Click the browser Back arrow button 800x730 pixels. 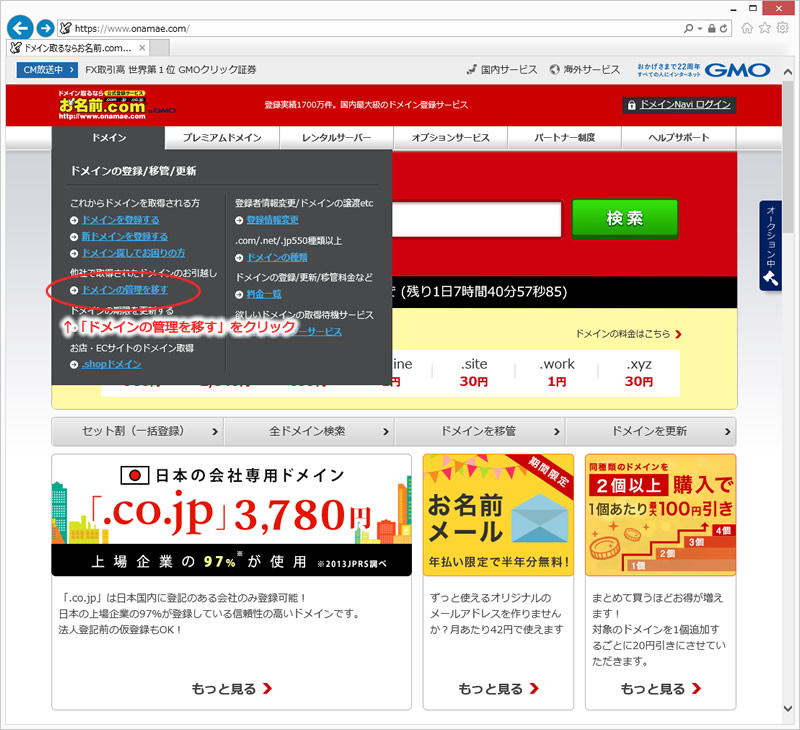(x=20, y=28)
